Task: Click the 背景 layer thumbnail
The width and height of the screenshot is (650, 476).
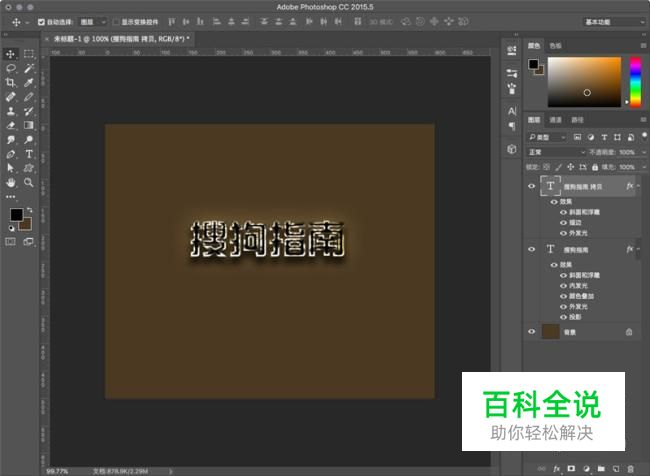Action: click(x=551, y=332)
